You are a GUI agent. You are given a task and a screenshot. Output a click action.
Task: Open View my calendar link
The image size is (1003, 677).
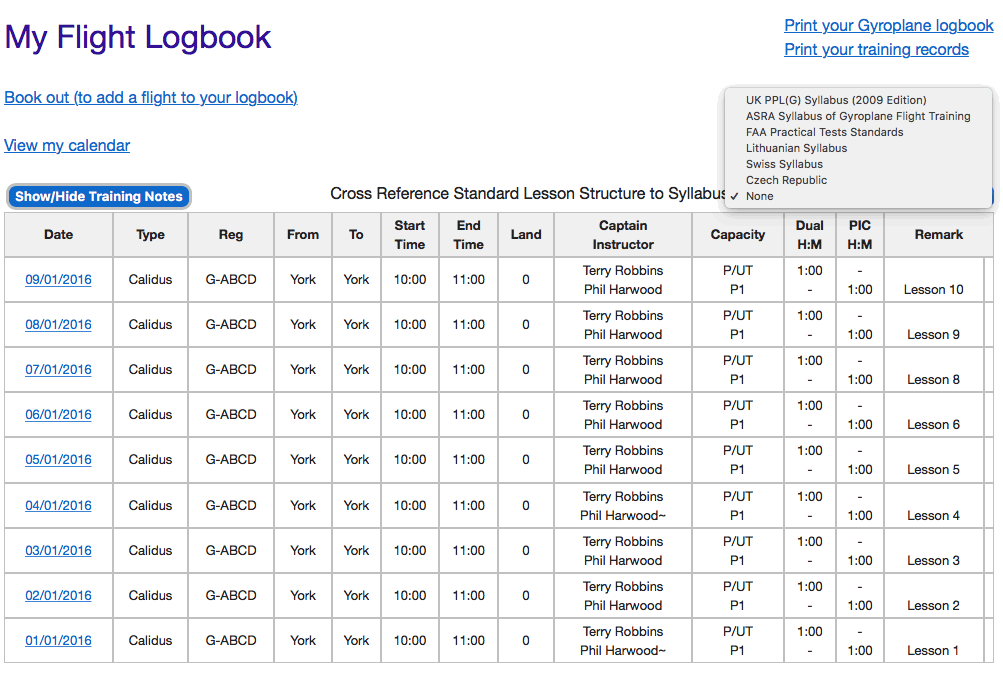click(67, 145)
